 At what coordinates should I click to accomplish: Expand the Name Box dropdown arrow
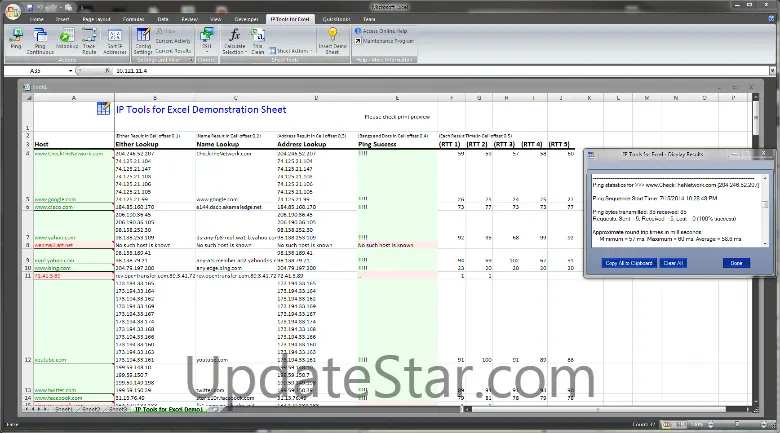click(70, 71)
